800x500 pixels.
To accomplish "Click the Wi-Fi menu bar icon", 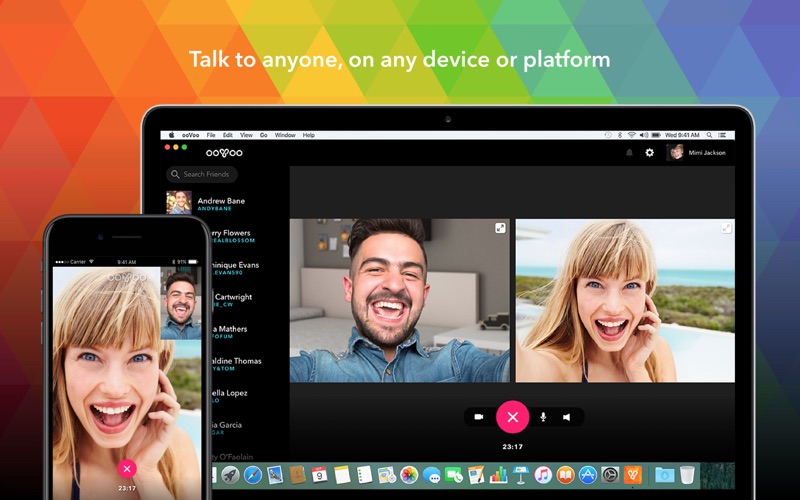I will (x=632, y=135).
